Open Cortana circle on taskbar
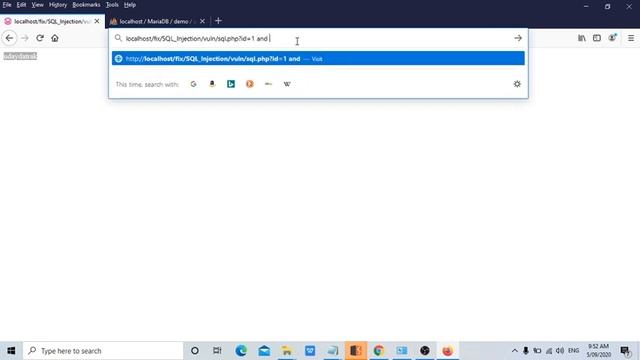 tap(195, 351)
